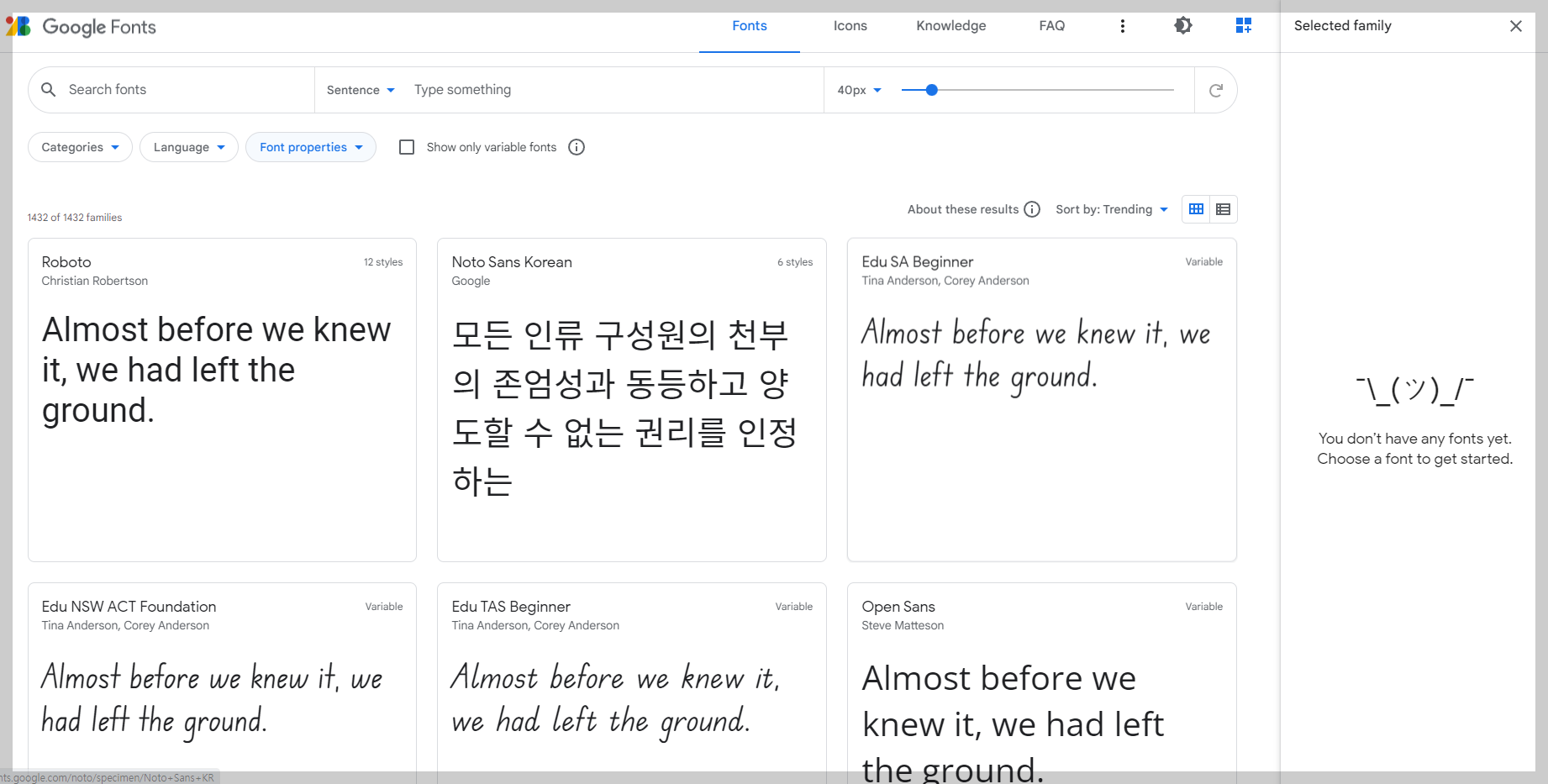Click the About these results text
The width and height of the screenshot is (1548, 784).
point(963,209)
